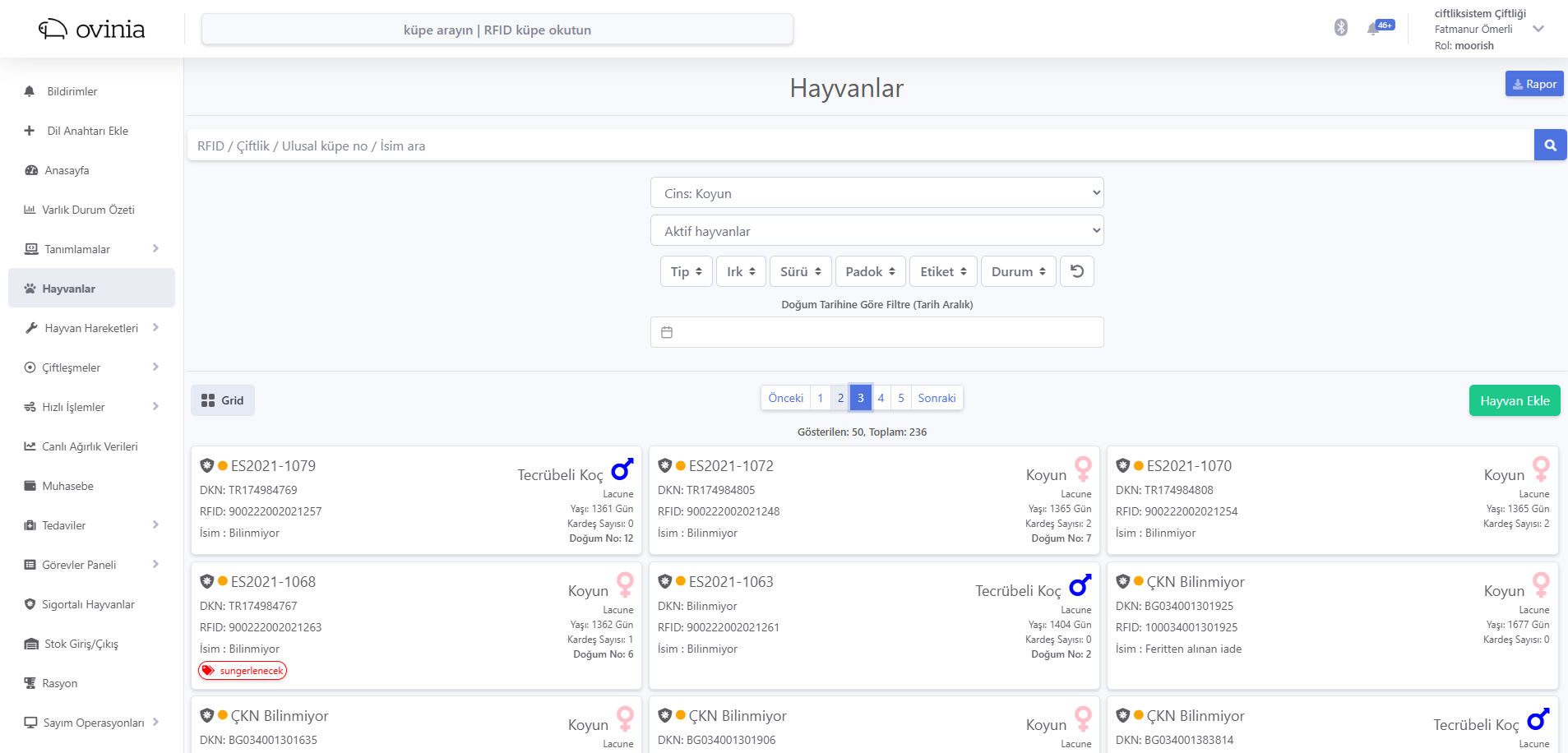The width and height of the screenshot is (1568, 753).
Task: Click the Rapor download button
Action: click(x=1534, y=84)
